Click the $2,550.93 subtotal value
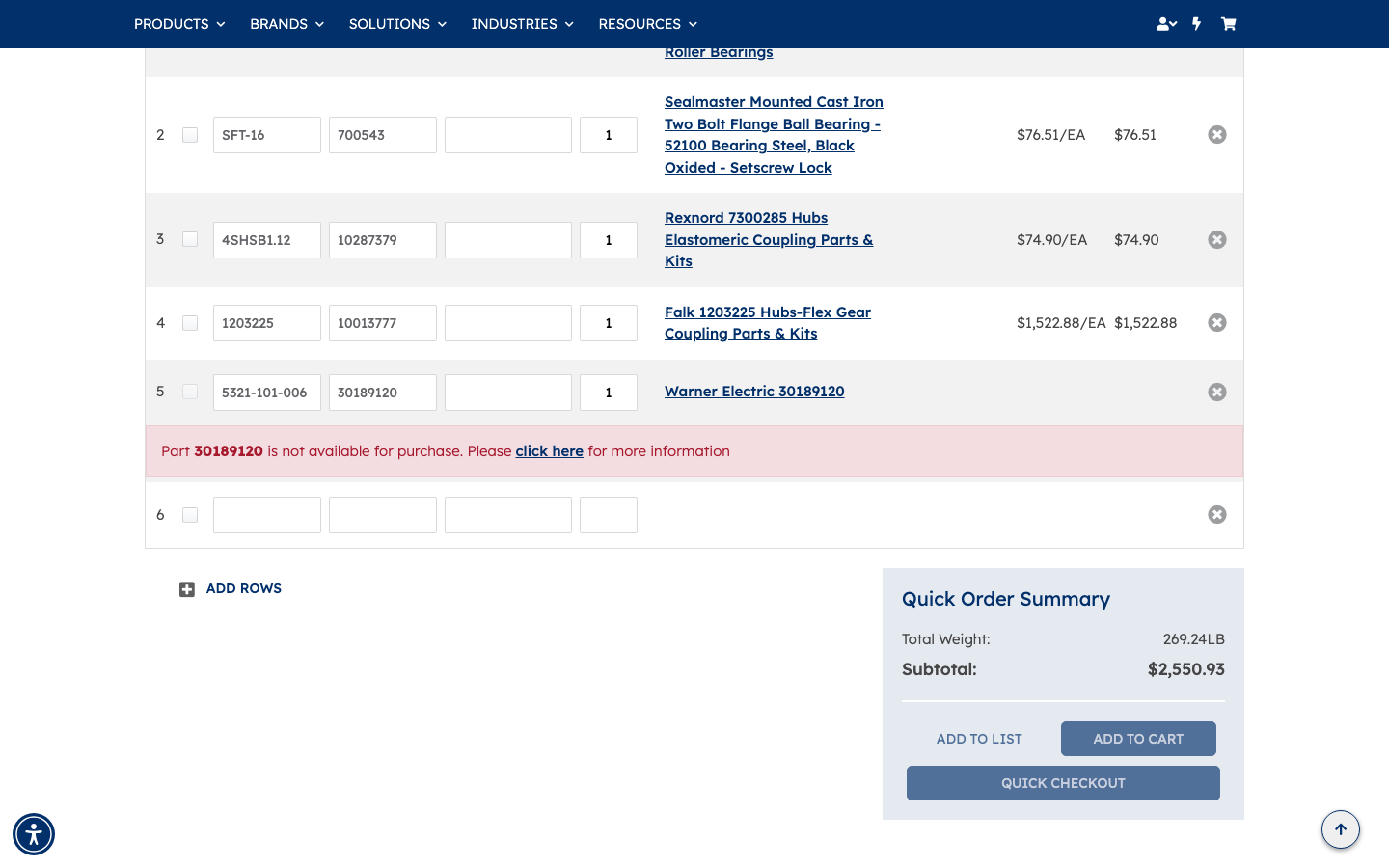The image size is (1389, 868). [1186, 669]
